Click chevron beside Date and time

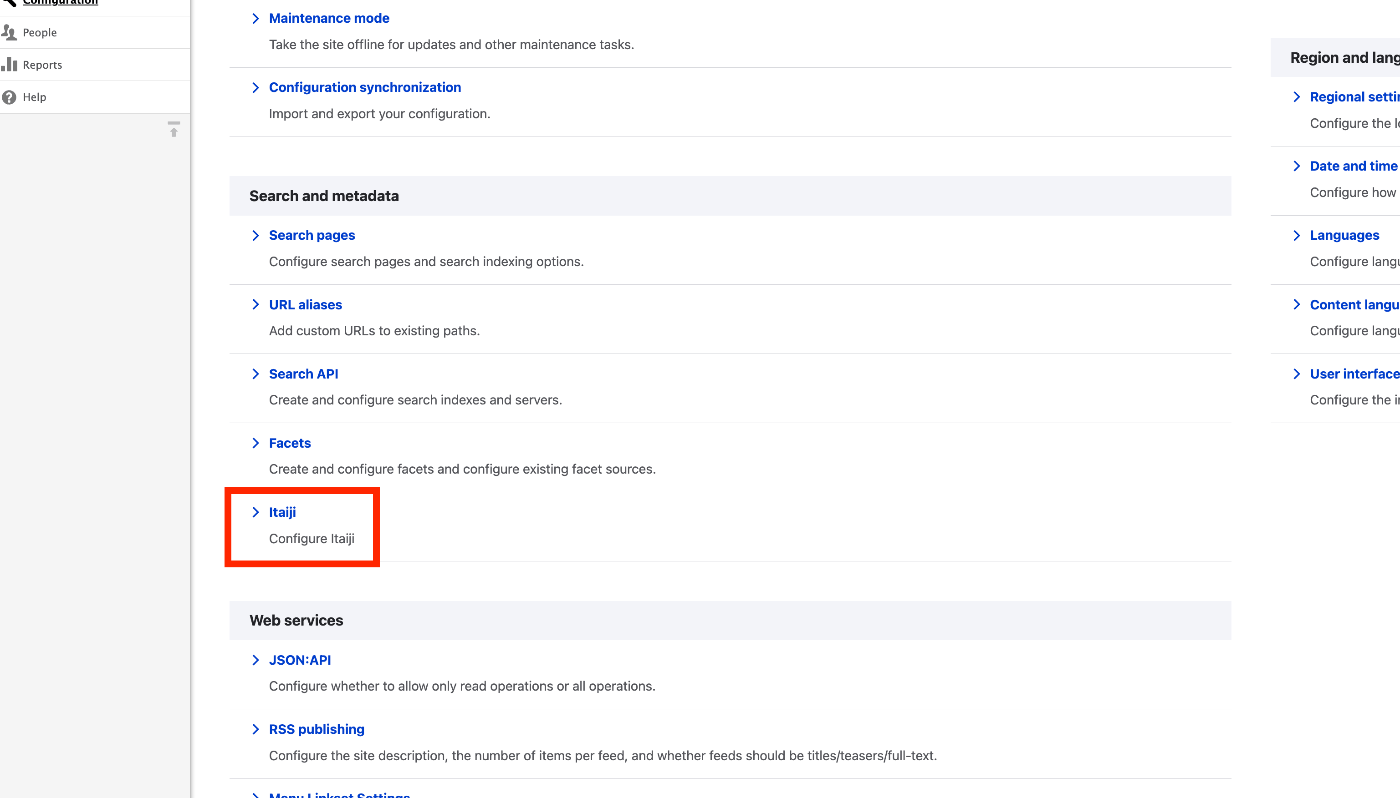(x=1297, y=166)
